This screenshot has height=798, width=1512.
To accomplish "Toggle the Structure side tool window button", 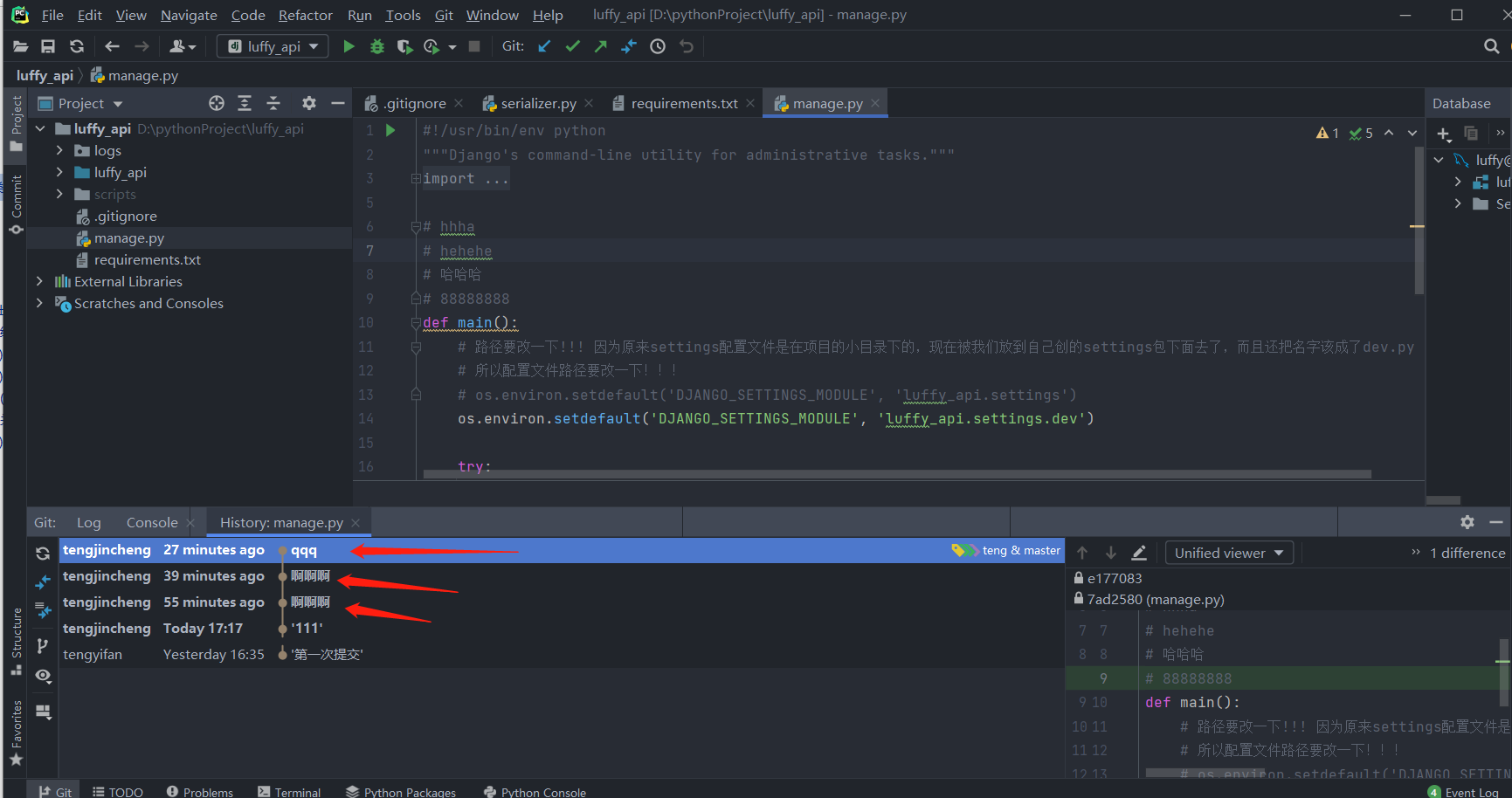I will (x=16, y=641).
